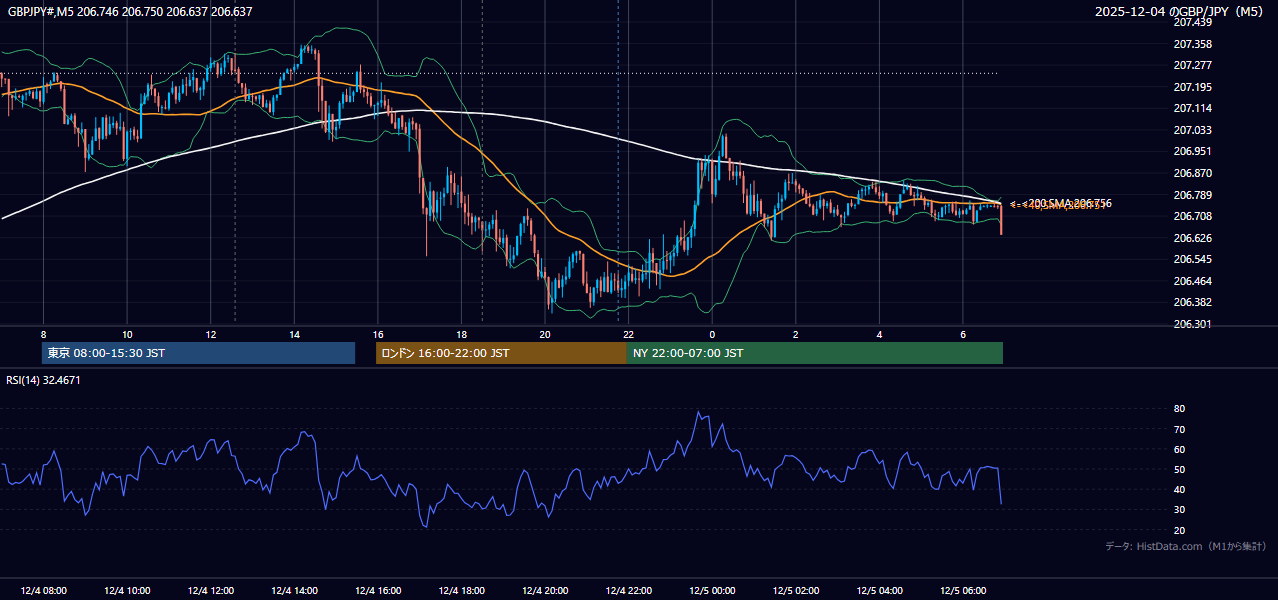1278x600 pixels.
Task: Click the 206.708 price axis label
Action: 1192,216
